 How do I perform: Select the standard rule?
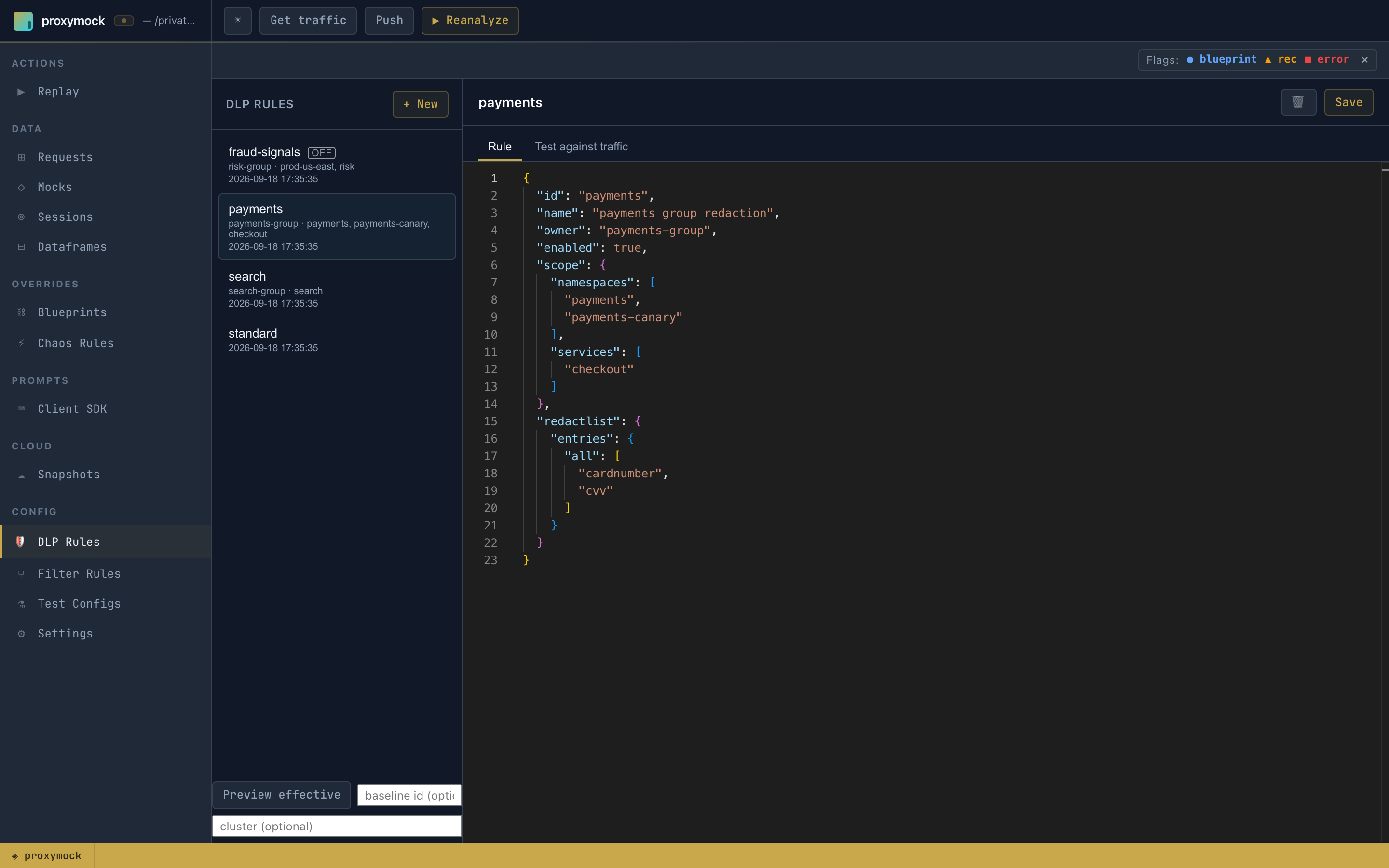(x=337, y=339)
